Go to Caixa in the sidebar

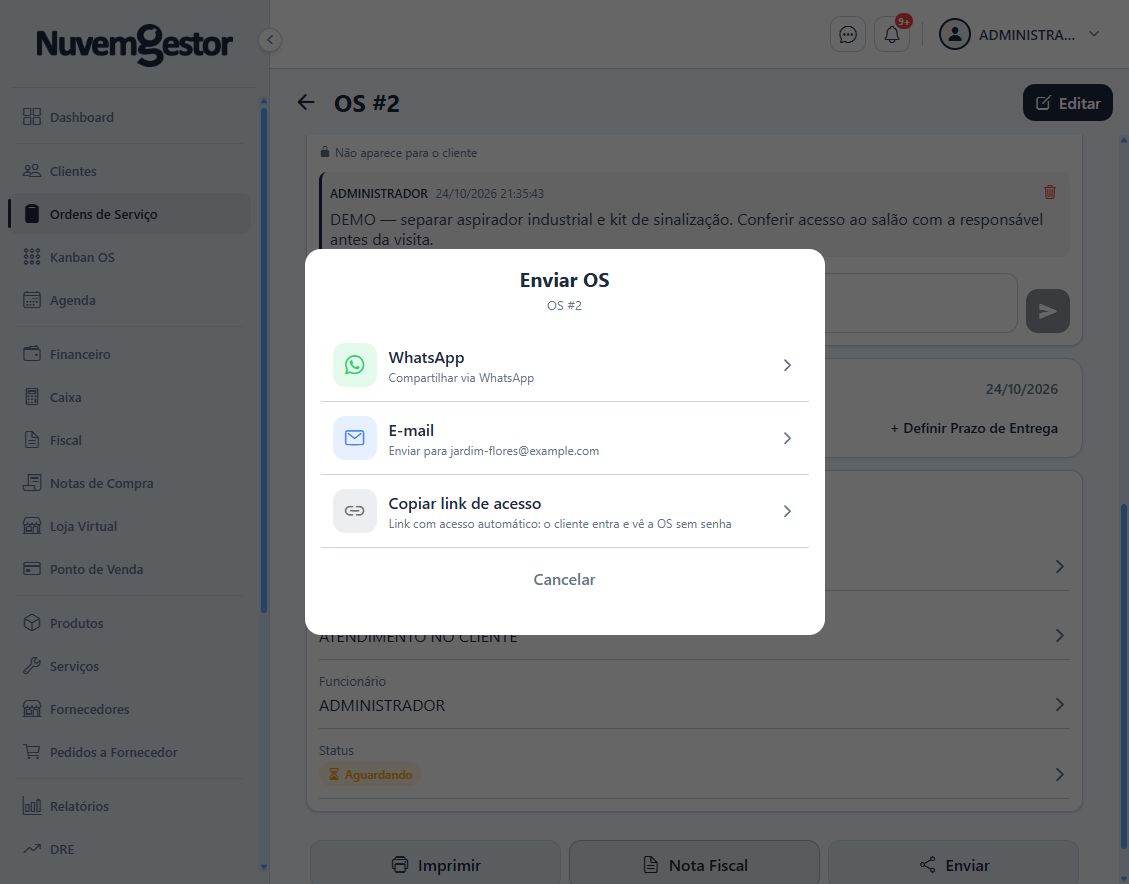coord(130,397)
